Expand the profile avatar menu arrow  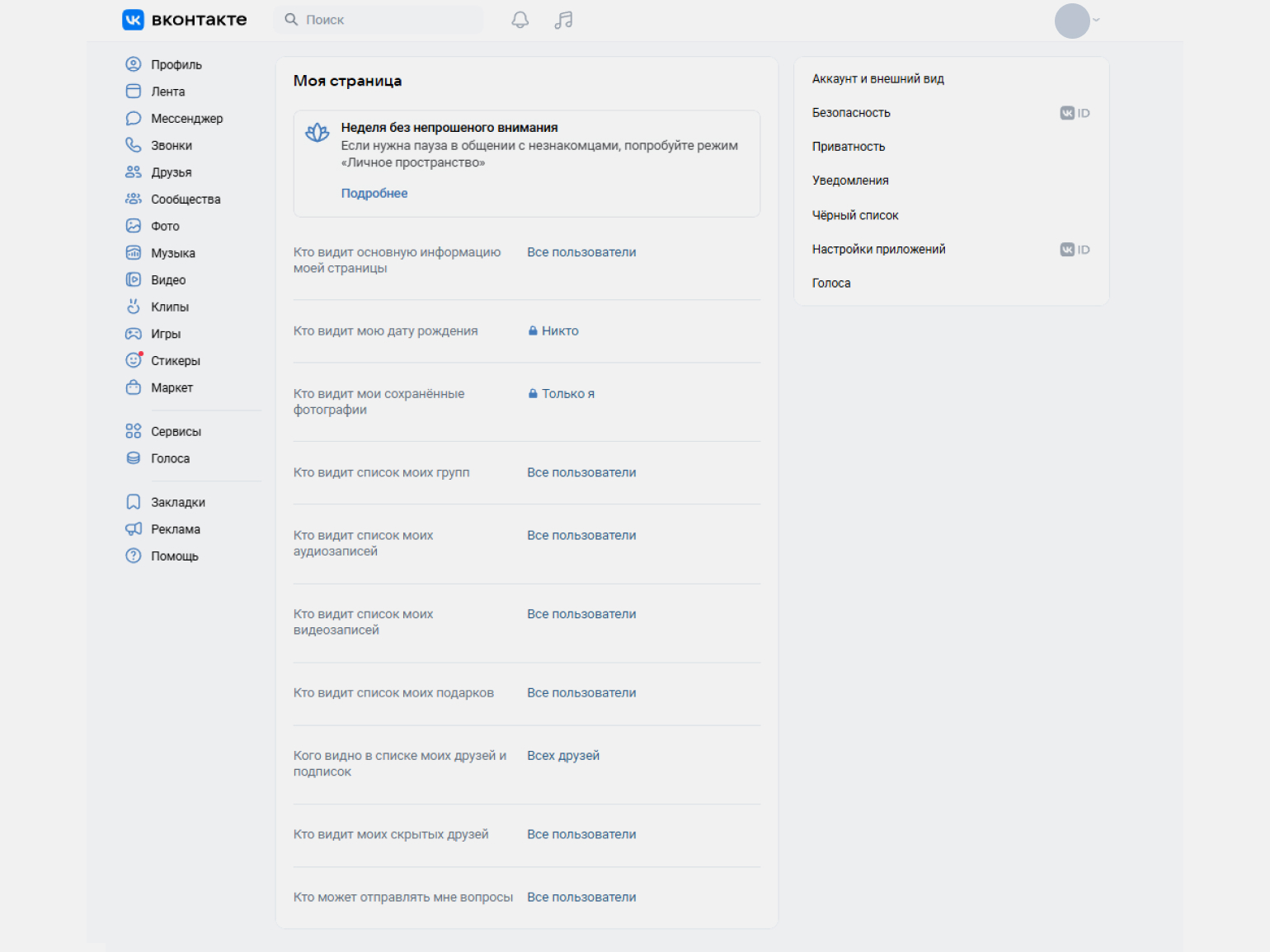(x=1096, y=20)
